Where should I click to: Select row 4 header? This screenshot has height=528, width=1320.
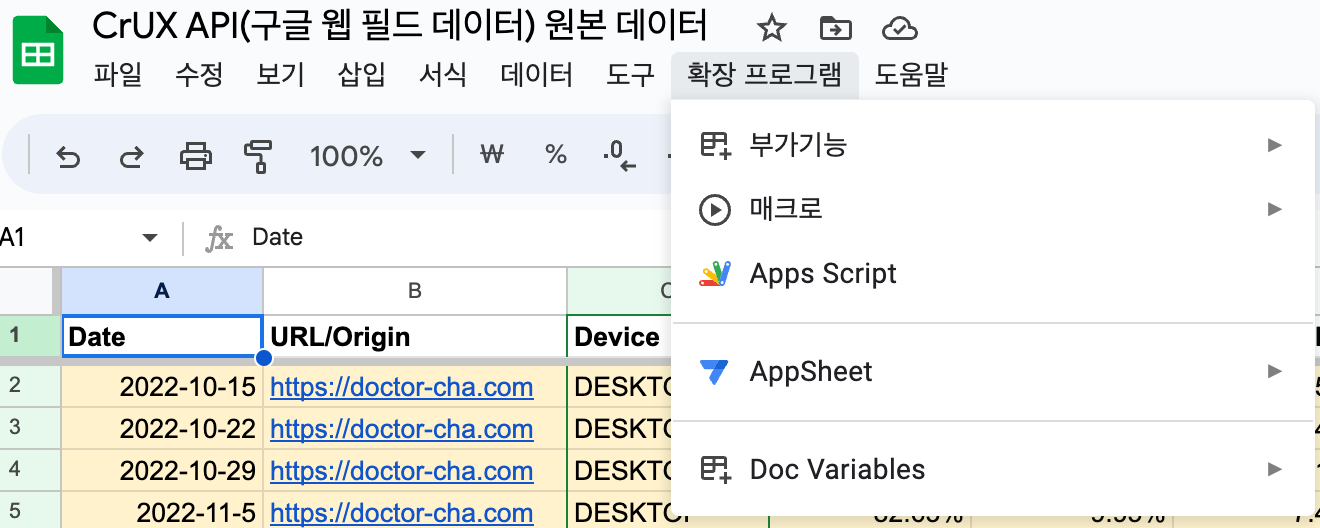[30, 471]
